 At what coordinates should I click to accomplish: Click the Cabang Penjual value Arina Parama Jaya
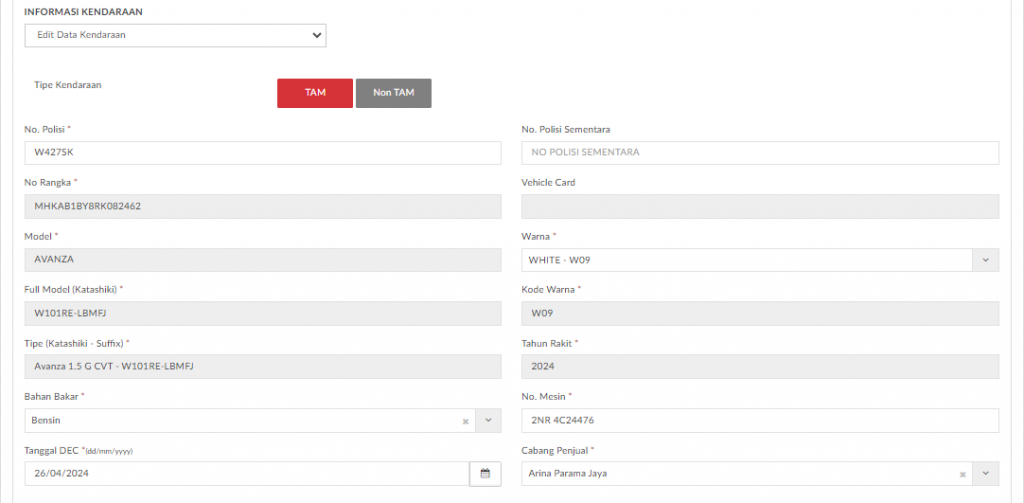pos(568,474)
